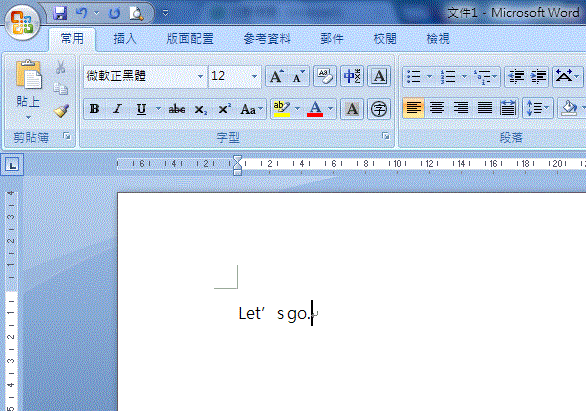586x411 pixels.
Task: Switch to the 檢視 tab
Action: [438, 38]
